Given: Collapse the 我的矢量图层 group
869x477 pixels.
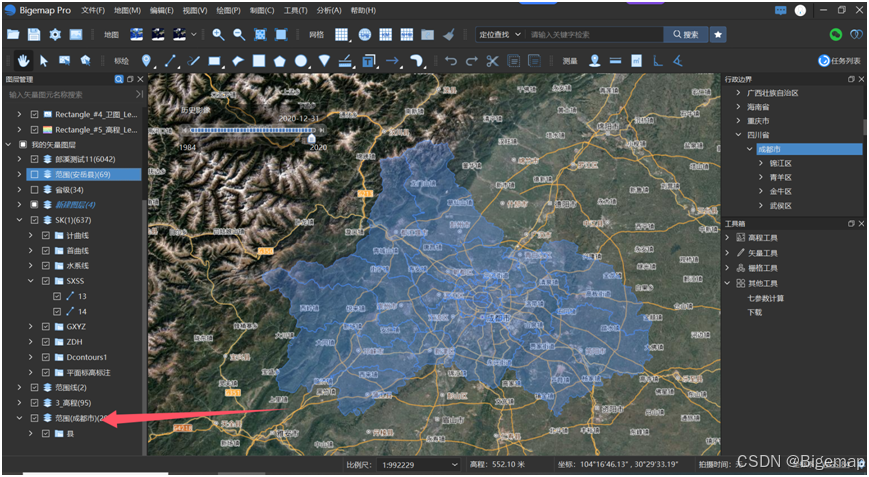Looking at the screenshot, I should point(8,145).
